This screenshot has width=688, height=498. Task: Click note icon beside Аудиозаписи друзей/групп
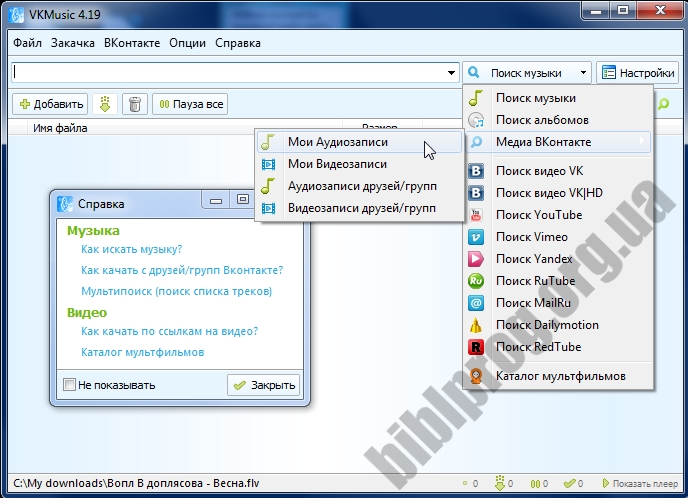coord(268,186)
